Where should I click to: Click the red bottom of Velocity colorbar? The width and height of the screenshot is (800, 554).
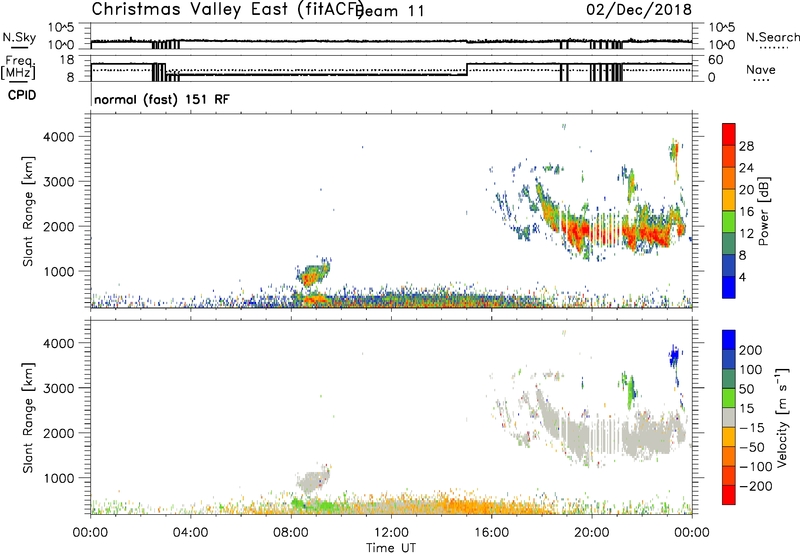(729, 495)
